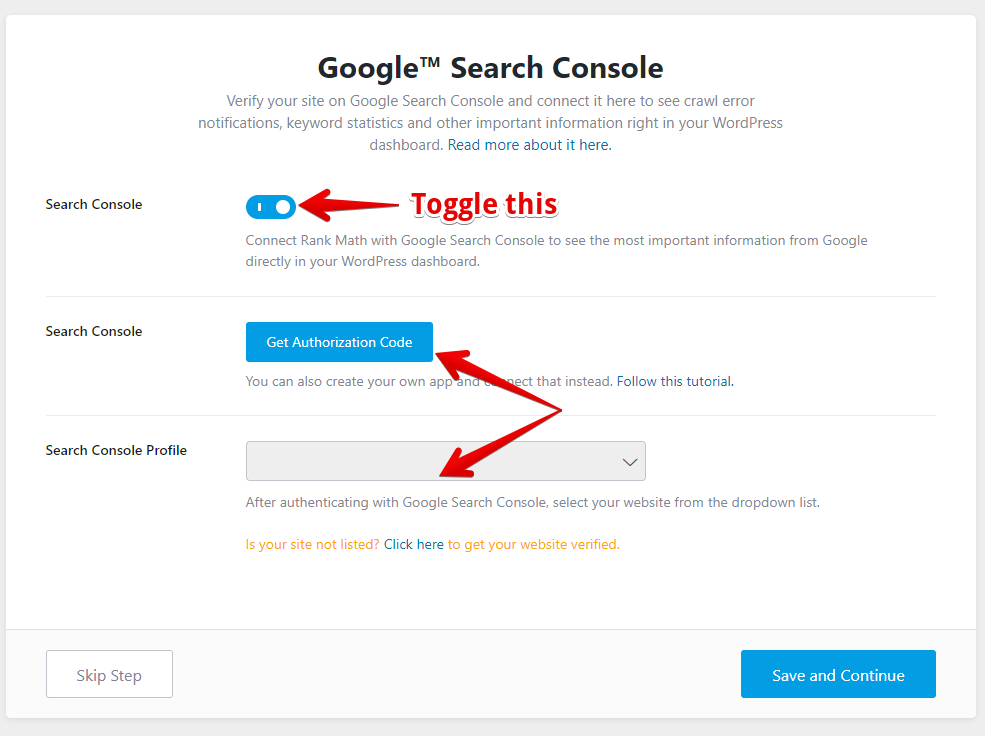The width and height of the screenshot is (985, 736).
Task: Click the 'here' link to verify website
Action: (430, 545)
